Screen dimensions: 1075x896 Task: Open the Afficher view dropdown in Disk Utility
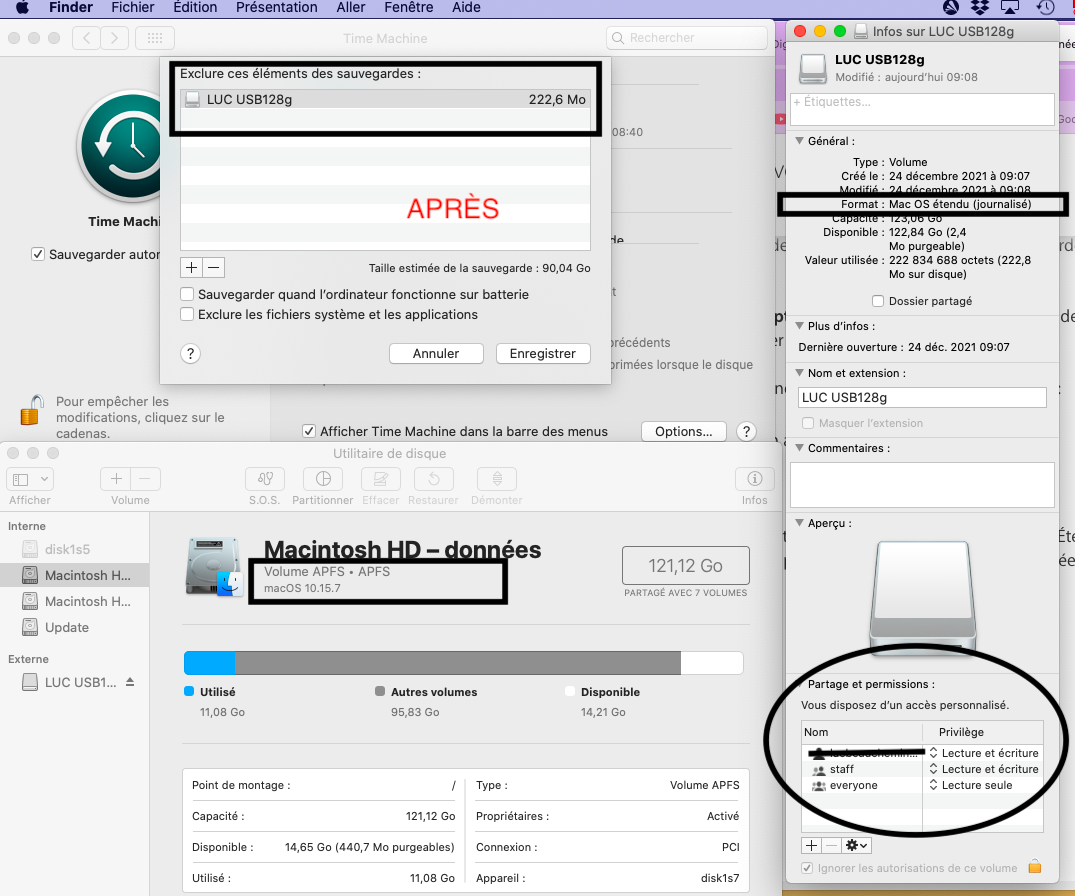(x=29, y=479)
